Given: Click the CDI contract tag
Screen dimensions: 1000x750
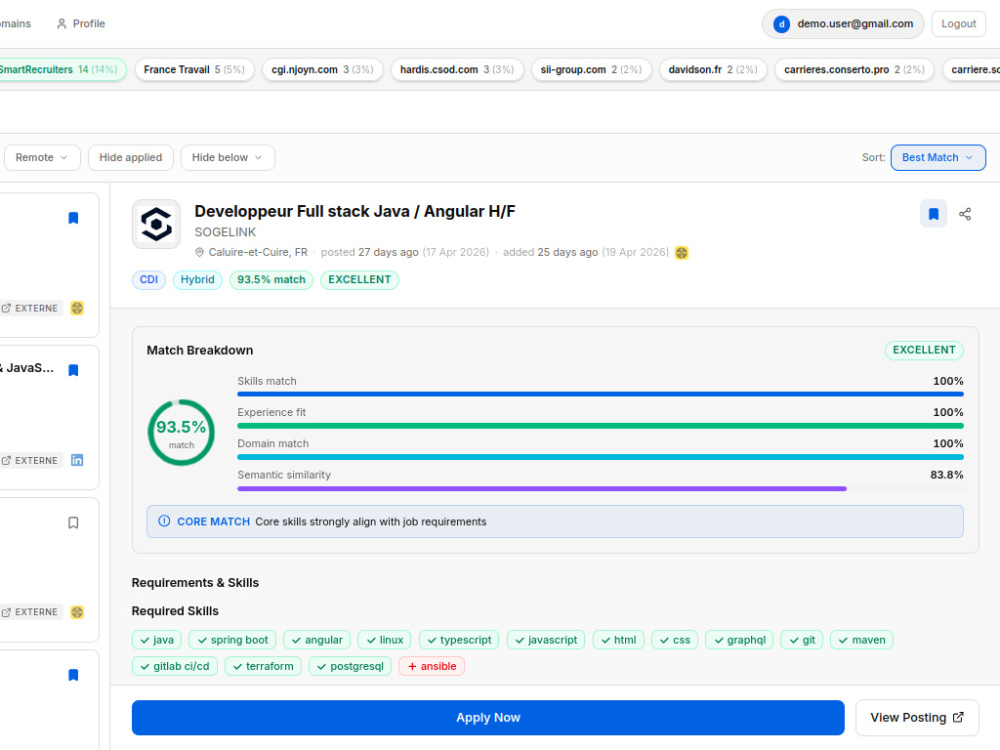Looking at the screenshot, I should pyautogui.click(x=149, y=280).
